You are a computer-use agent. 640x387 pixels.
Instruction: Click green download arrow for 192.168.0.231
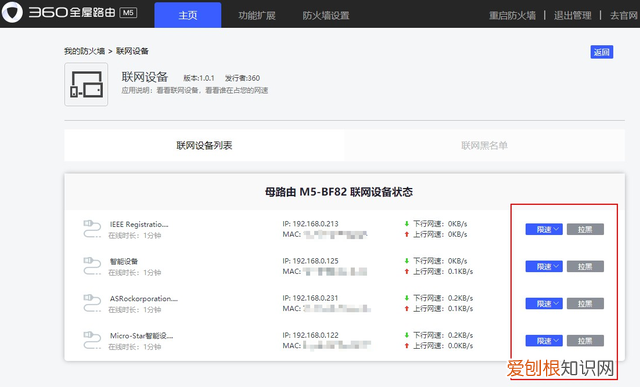pyautogui.click(x=407, y=298)
